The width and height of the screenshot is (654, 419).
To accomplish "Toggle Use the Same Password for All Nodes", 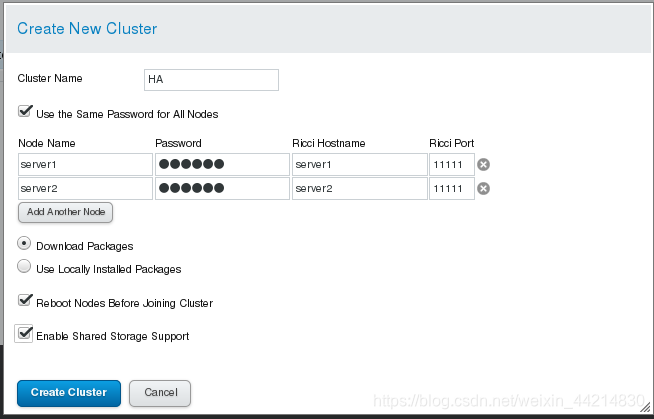I will pos(25,111).
